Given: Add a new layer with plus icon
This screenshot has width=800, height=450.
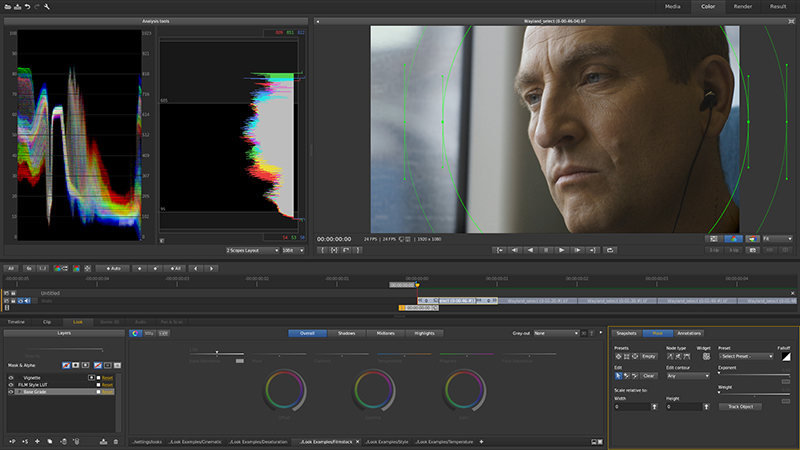Looking at the screenshot, I should click(37, 441).
